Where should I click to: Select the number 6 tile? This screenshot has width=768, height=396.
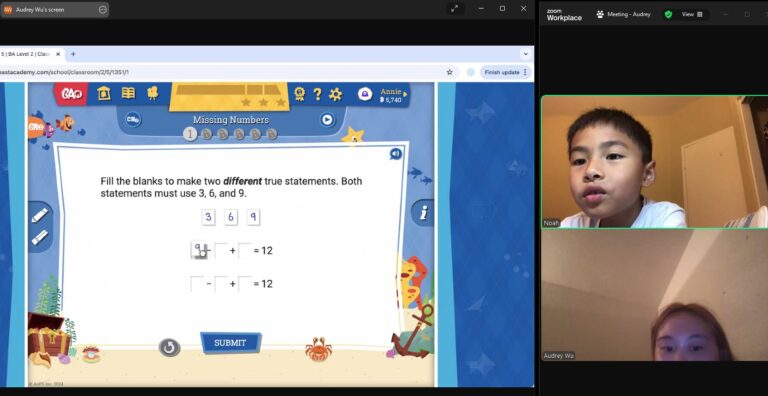[x=231, y=217]
